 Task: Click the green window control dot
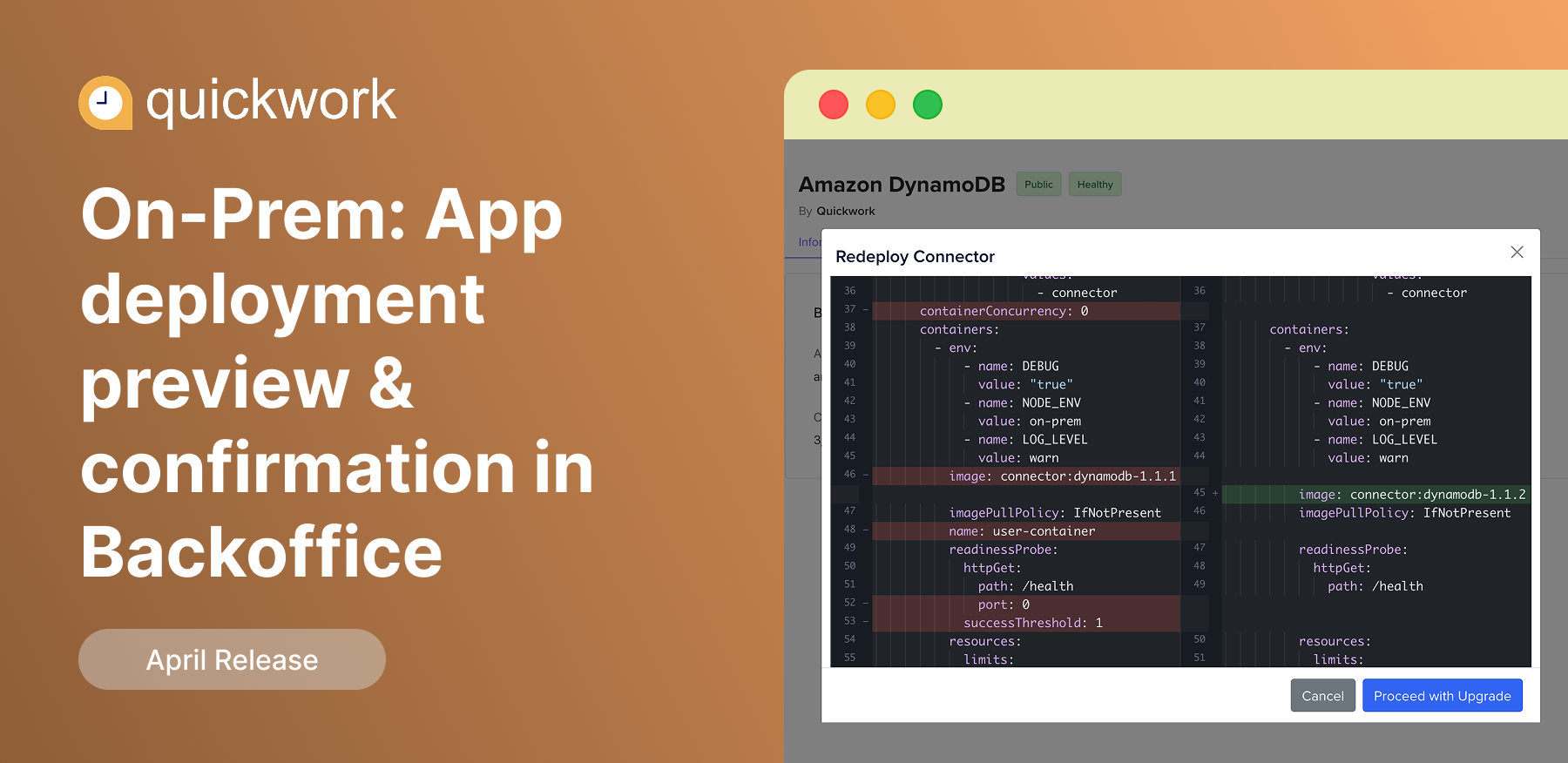pyautogui.click(x=928, y=105)
